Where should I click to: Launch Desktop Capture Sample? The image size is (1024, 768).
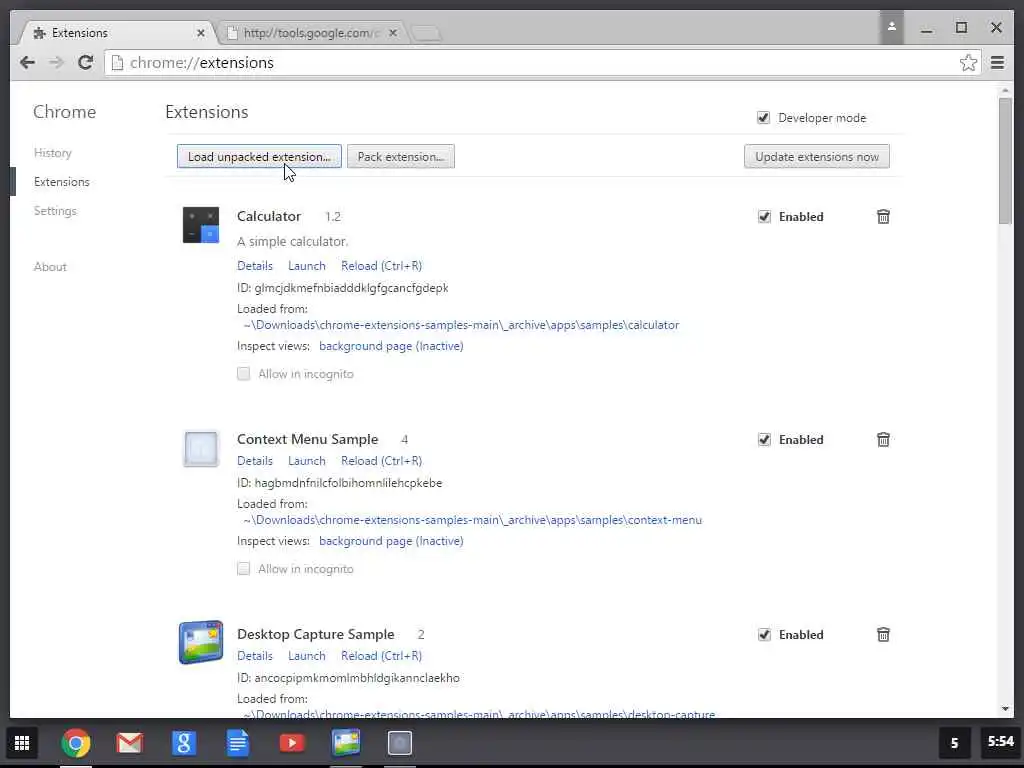pos(306,656)
